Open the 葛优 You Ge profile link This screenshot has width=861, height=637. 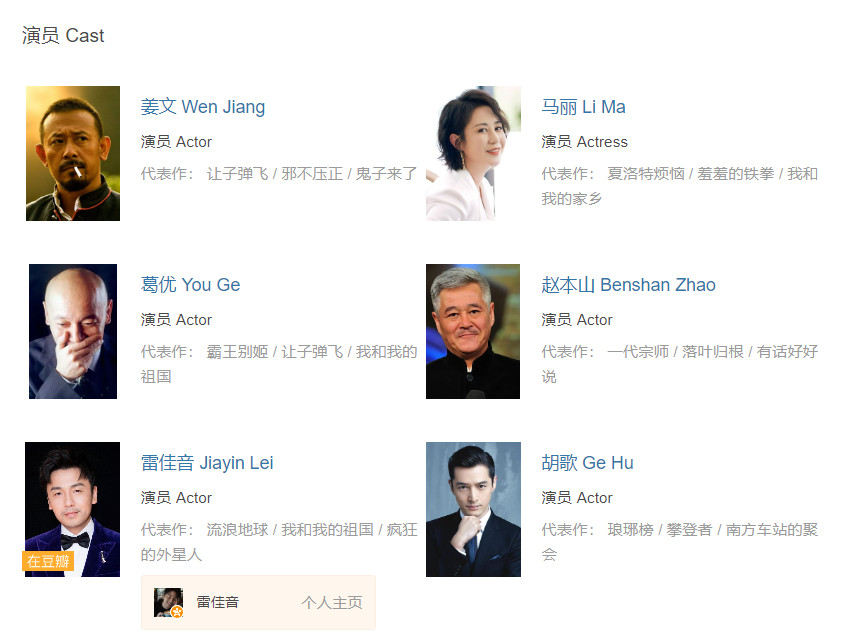pyautogui.click(x=190, y=284)
